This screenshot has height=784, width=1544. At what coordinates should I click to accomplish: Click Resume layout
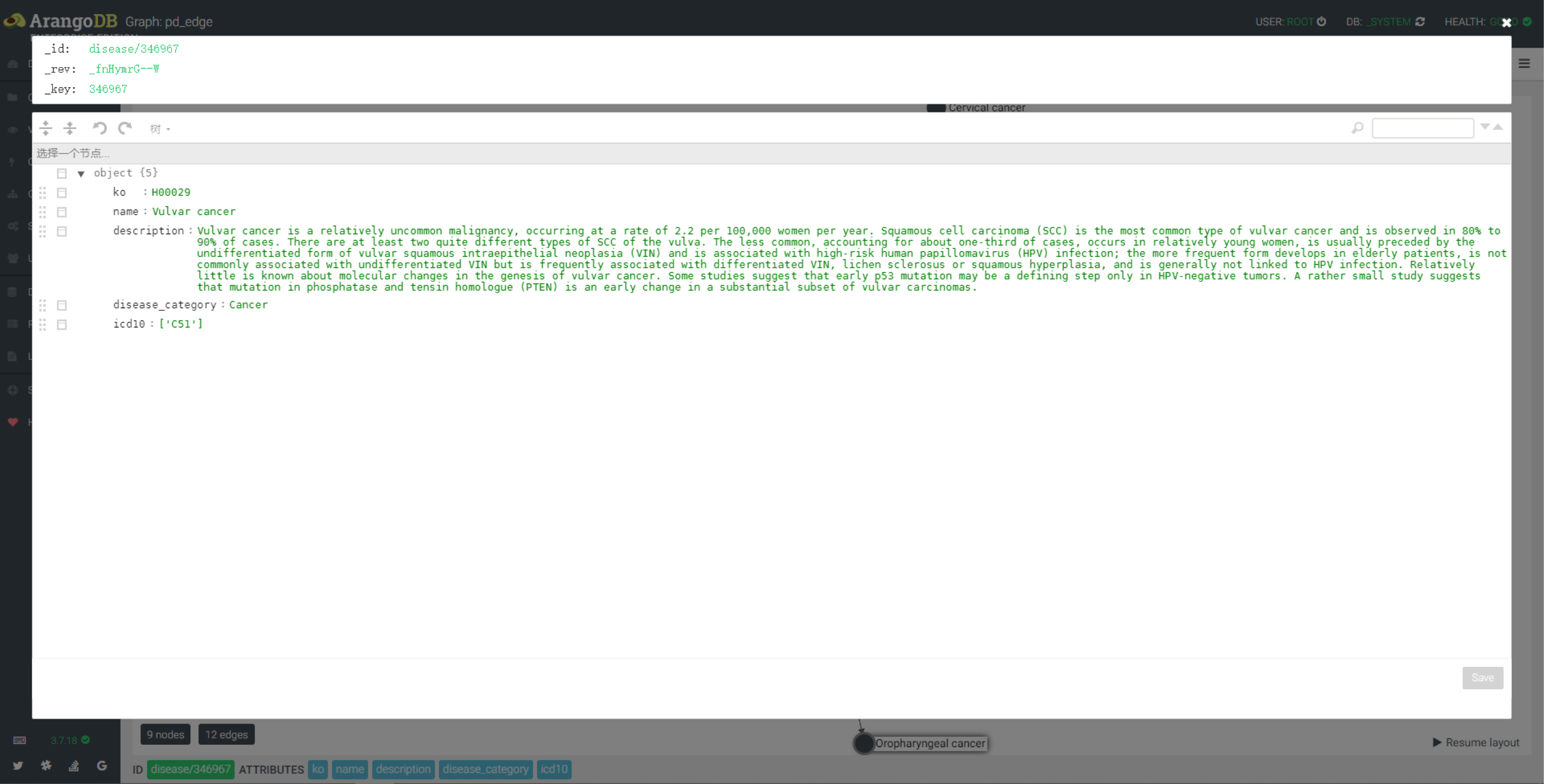(x=1476, y=743)
